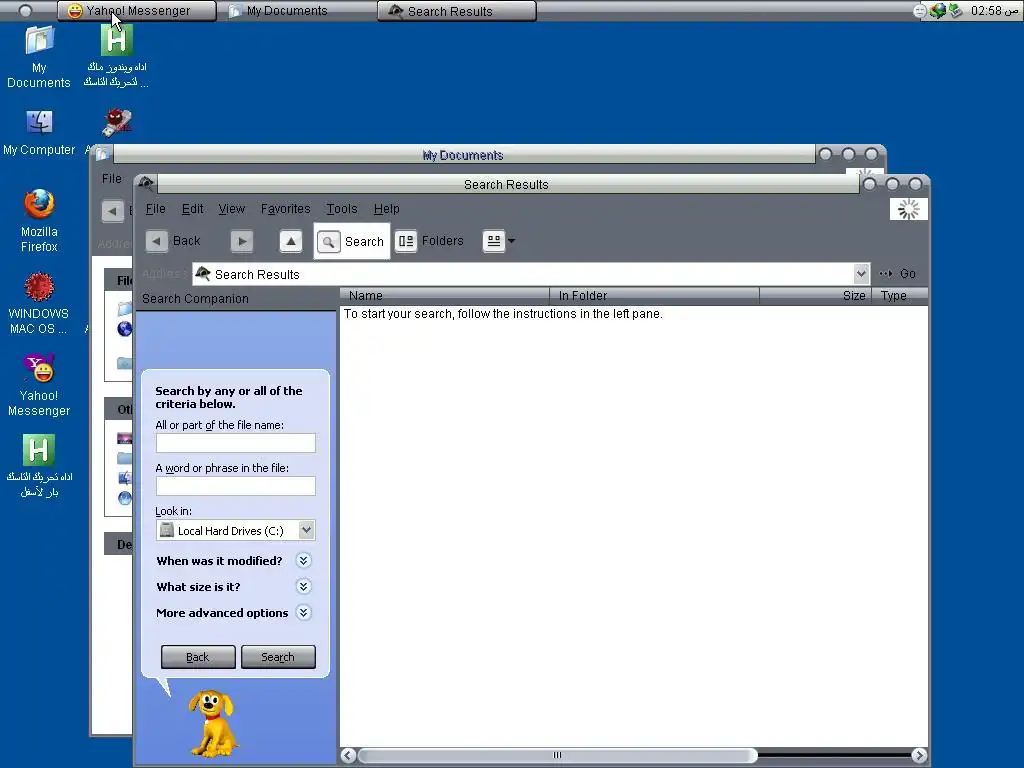
Task: Open the Help menu
Action: [x=387, y=209]
